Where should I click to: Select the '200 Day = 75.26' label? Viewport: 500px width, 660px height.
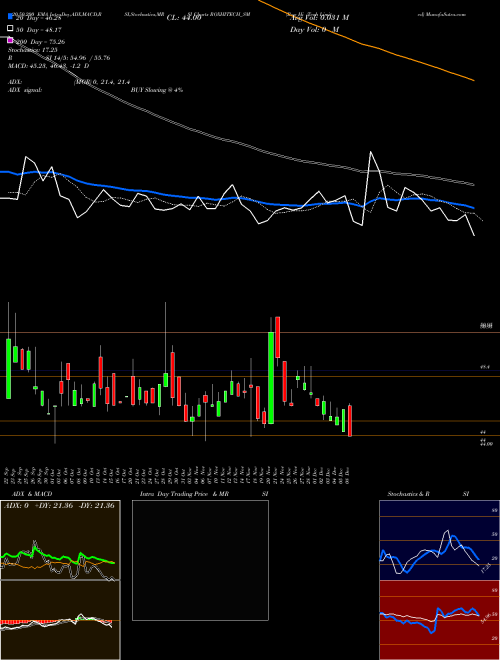tap(40, 42)
